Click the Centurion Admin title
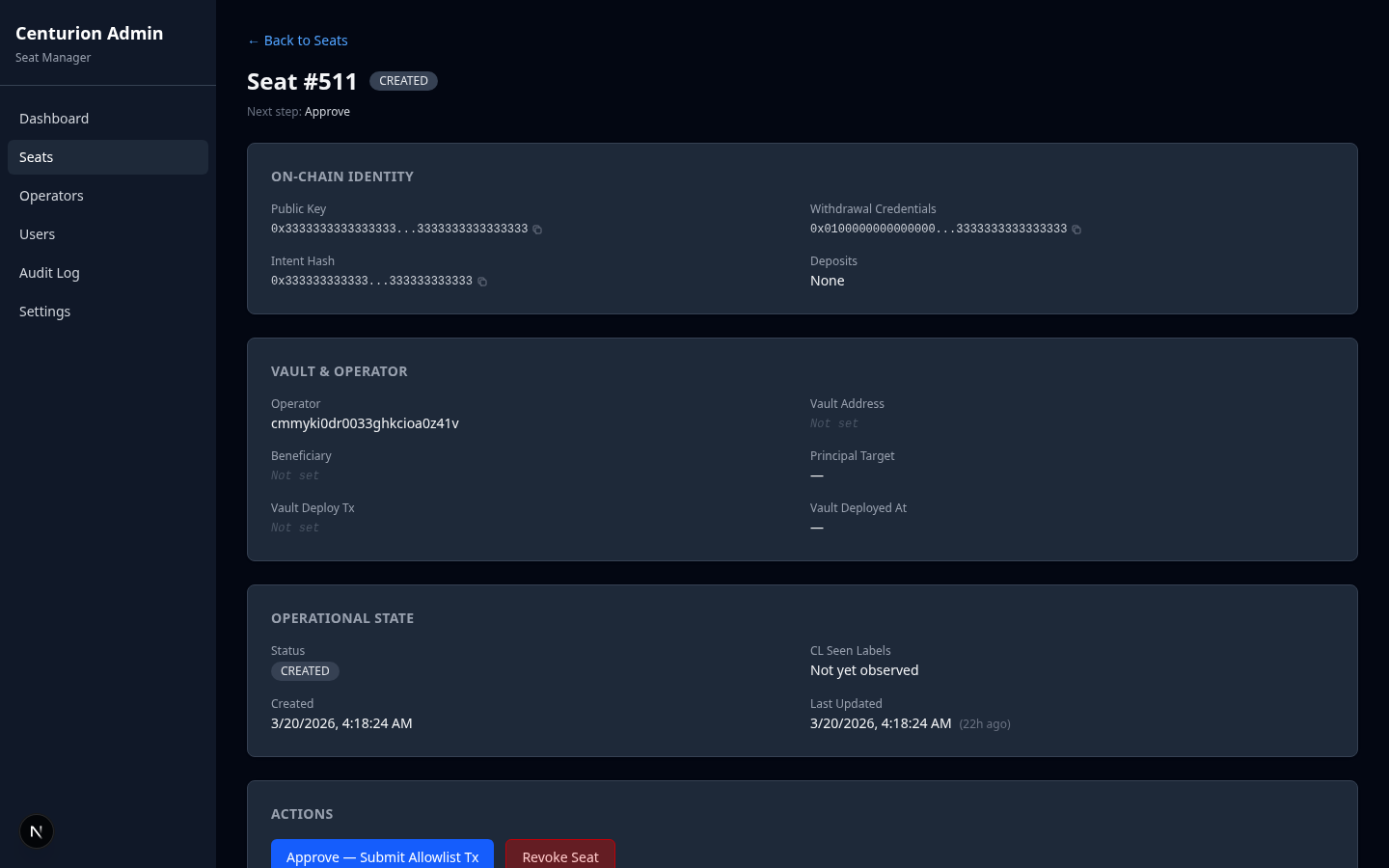Screen dimensions: 1389x868 click(x=89, y=34)
